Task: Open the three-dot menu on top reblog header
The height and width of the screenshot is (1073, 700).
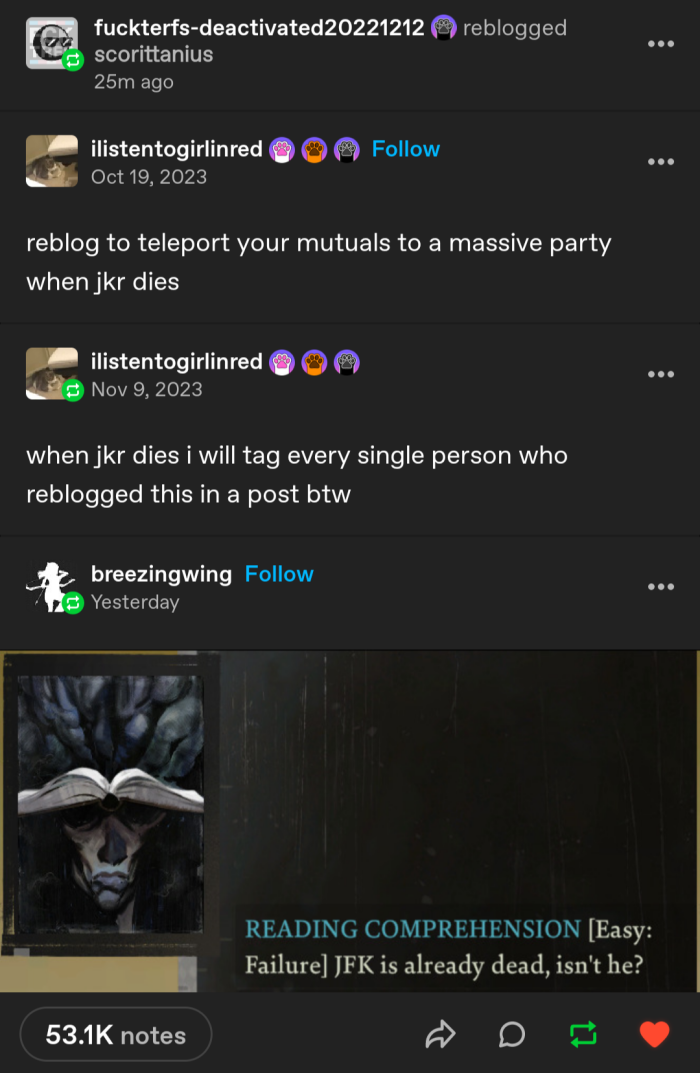Action: [660, 44]
